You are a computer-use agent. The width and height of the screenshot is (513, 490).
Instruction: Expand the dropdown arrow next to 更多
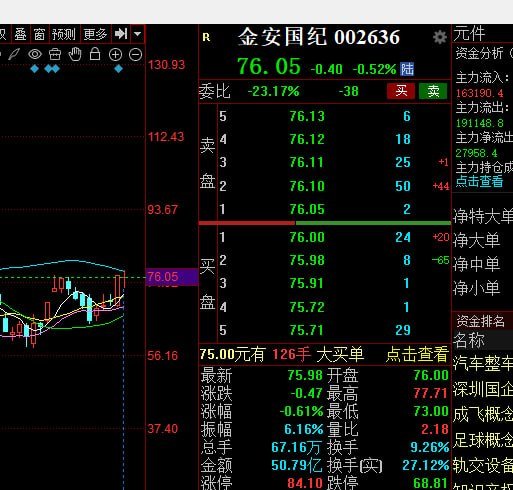click(x=138, y=34)
